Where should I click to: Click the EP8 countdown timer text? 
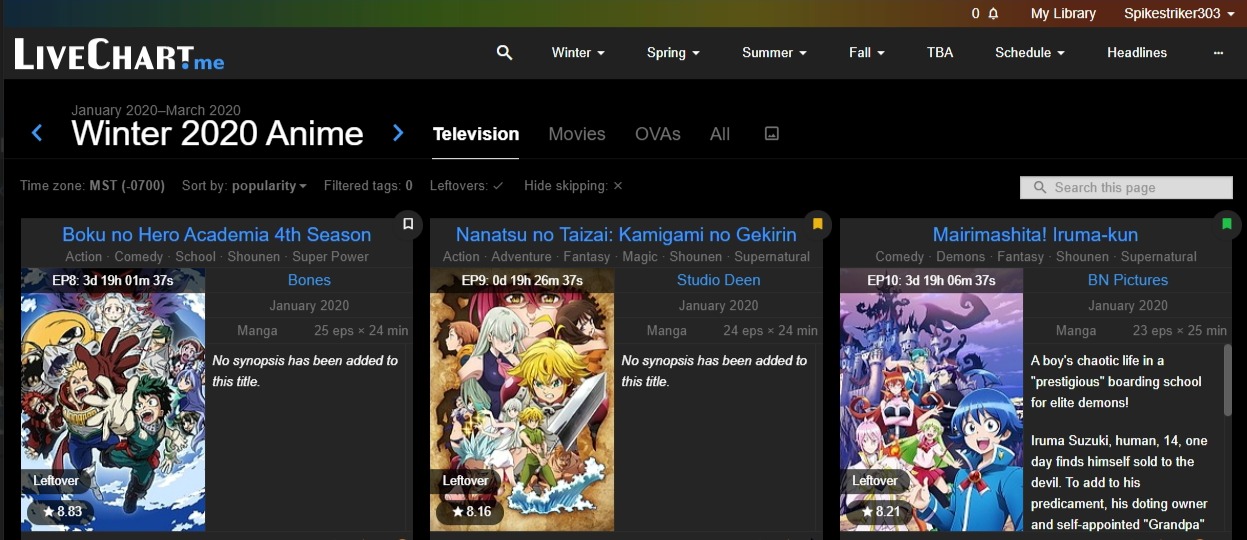[x=113, y=280]
